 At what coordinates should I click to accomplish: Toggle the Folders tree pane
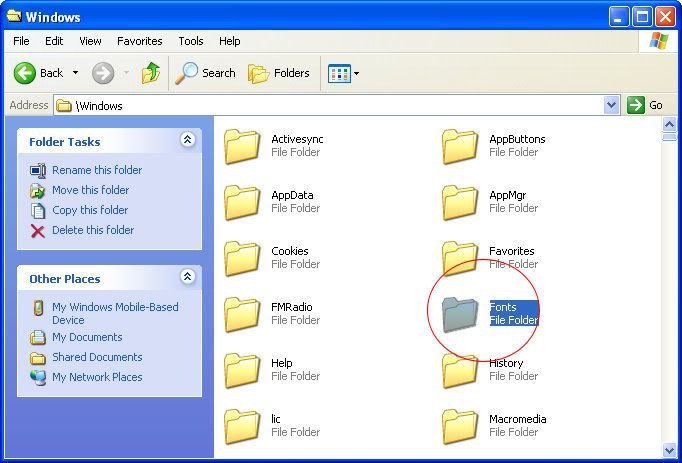[x=279, y=73]
